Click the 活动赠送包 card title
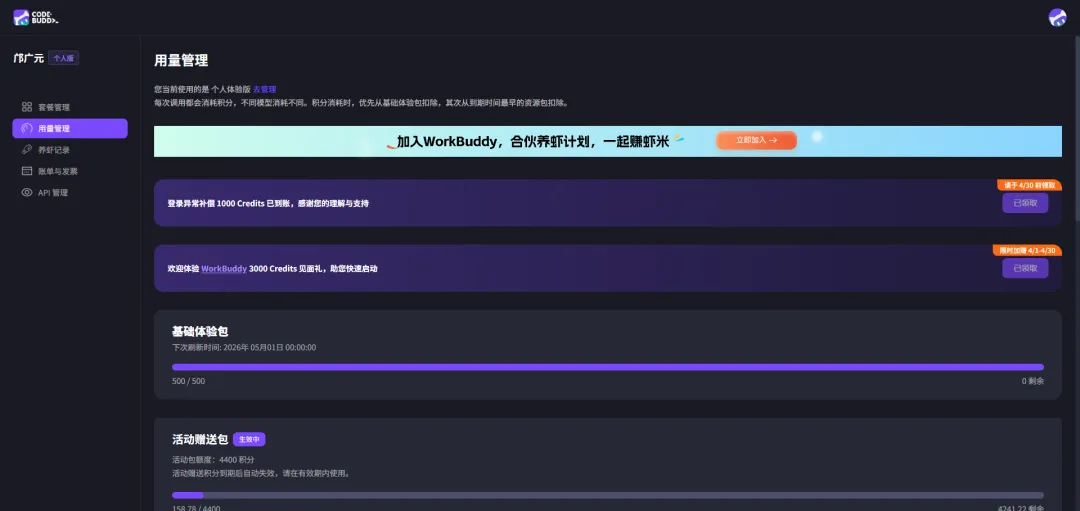1080x511 pixels. tap(200, 439)
